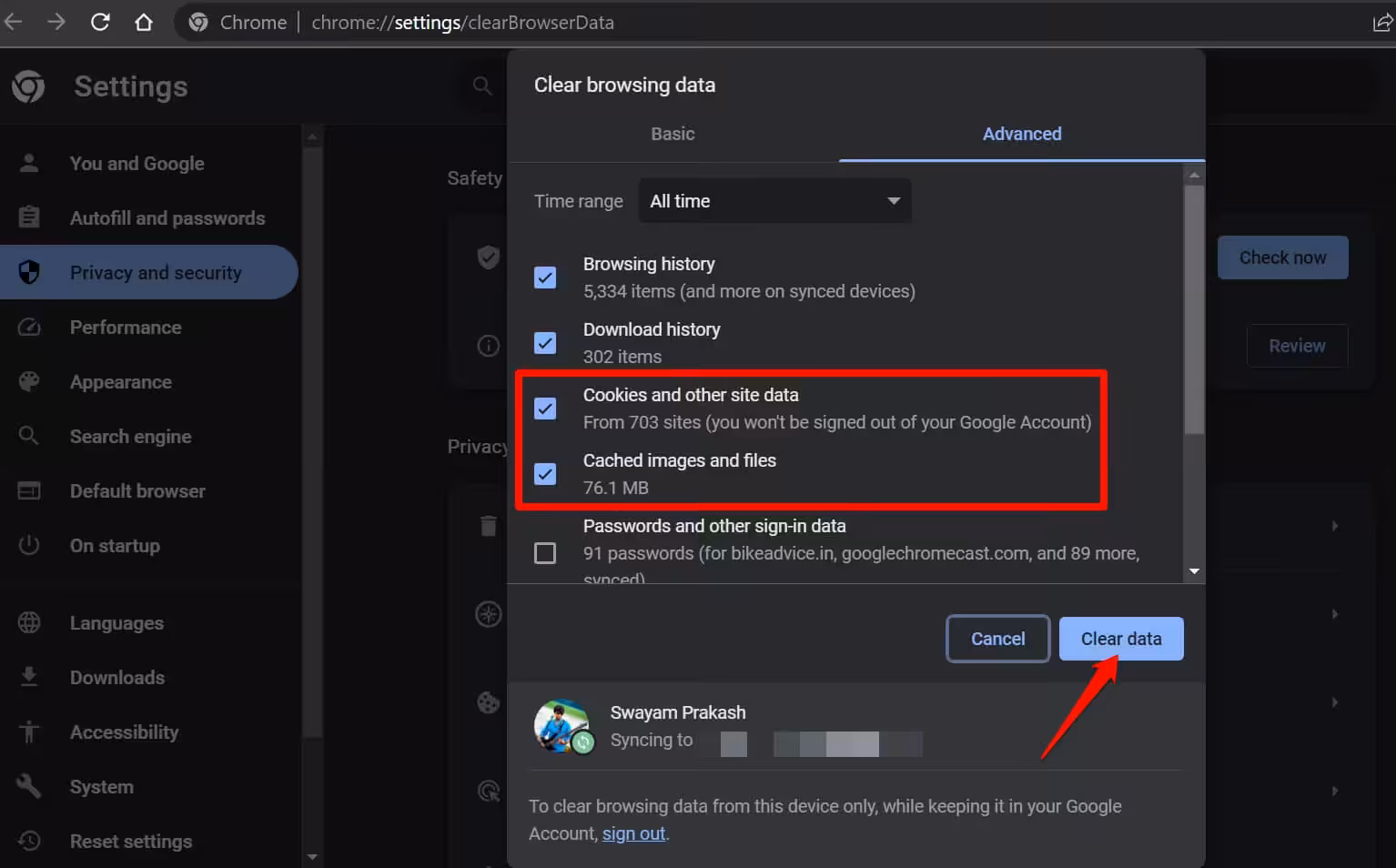Click the Settings search magnifier icon
The width and height of the screenshot is (1396, 868).
click(x=482, y=86)
